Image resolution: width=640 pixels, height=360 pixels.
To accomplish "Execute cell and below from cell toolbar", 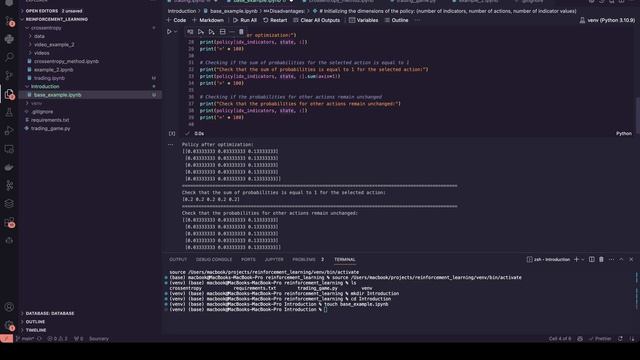I will [x=211, y=31].
